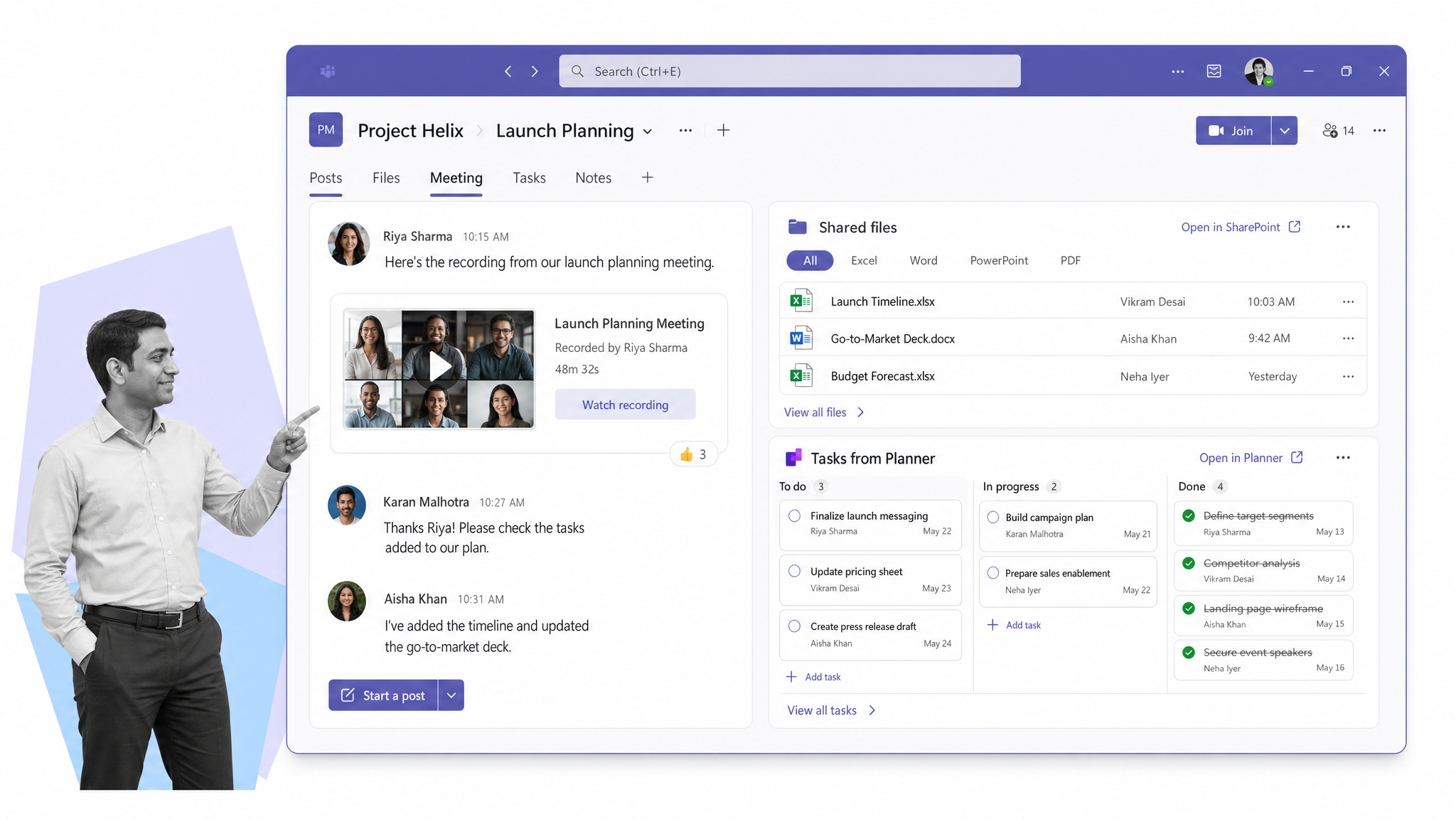This screenshot has width=1456, height=819.
Task: Mark Build campaign plan as complete
Action: [993, 517]
